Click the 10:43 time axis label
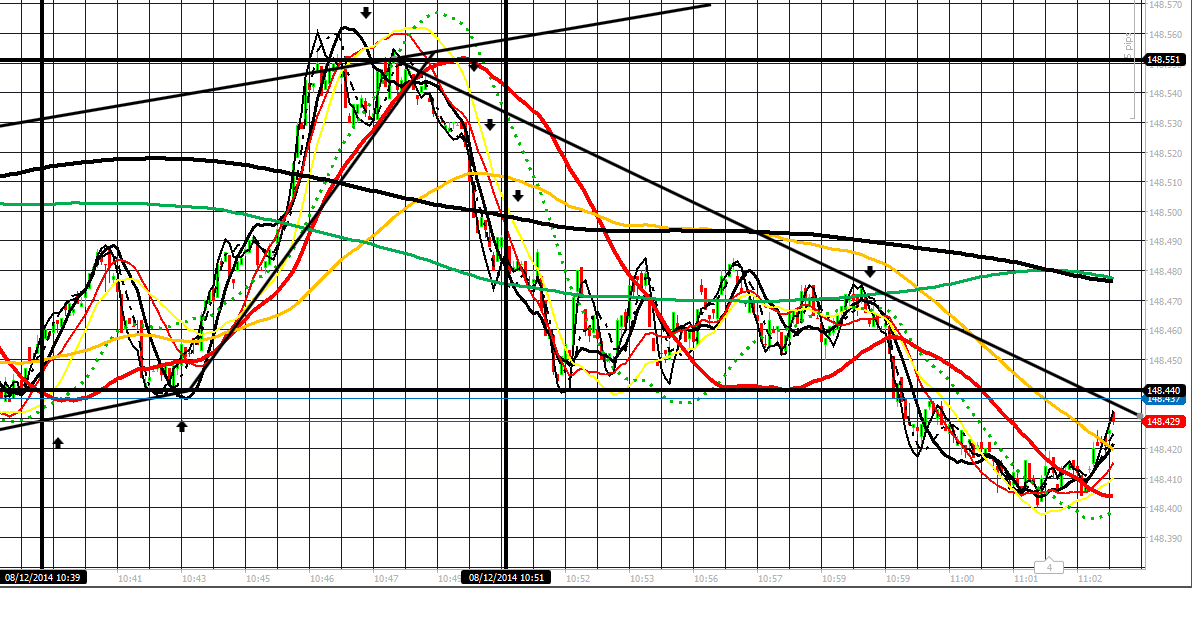Viewport: 1192px width, 640px height. (194, 578)
